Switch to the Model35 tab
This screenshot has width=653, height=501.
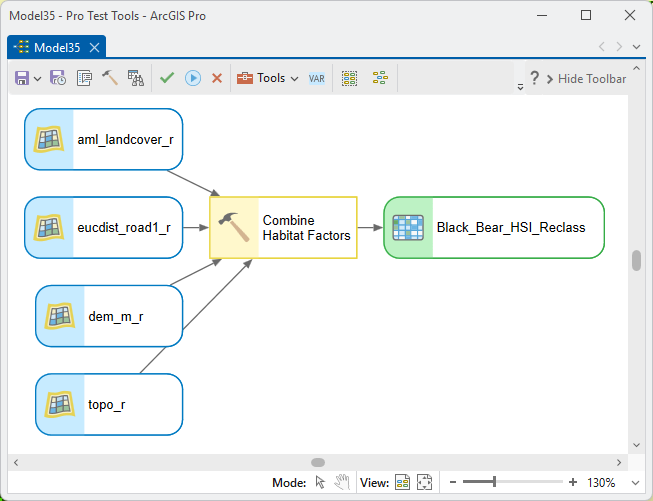click(x=57, y=47)
